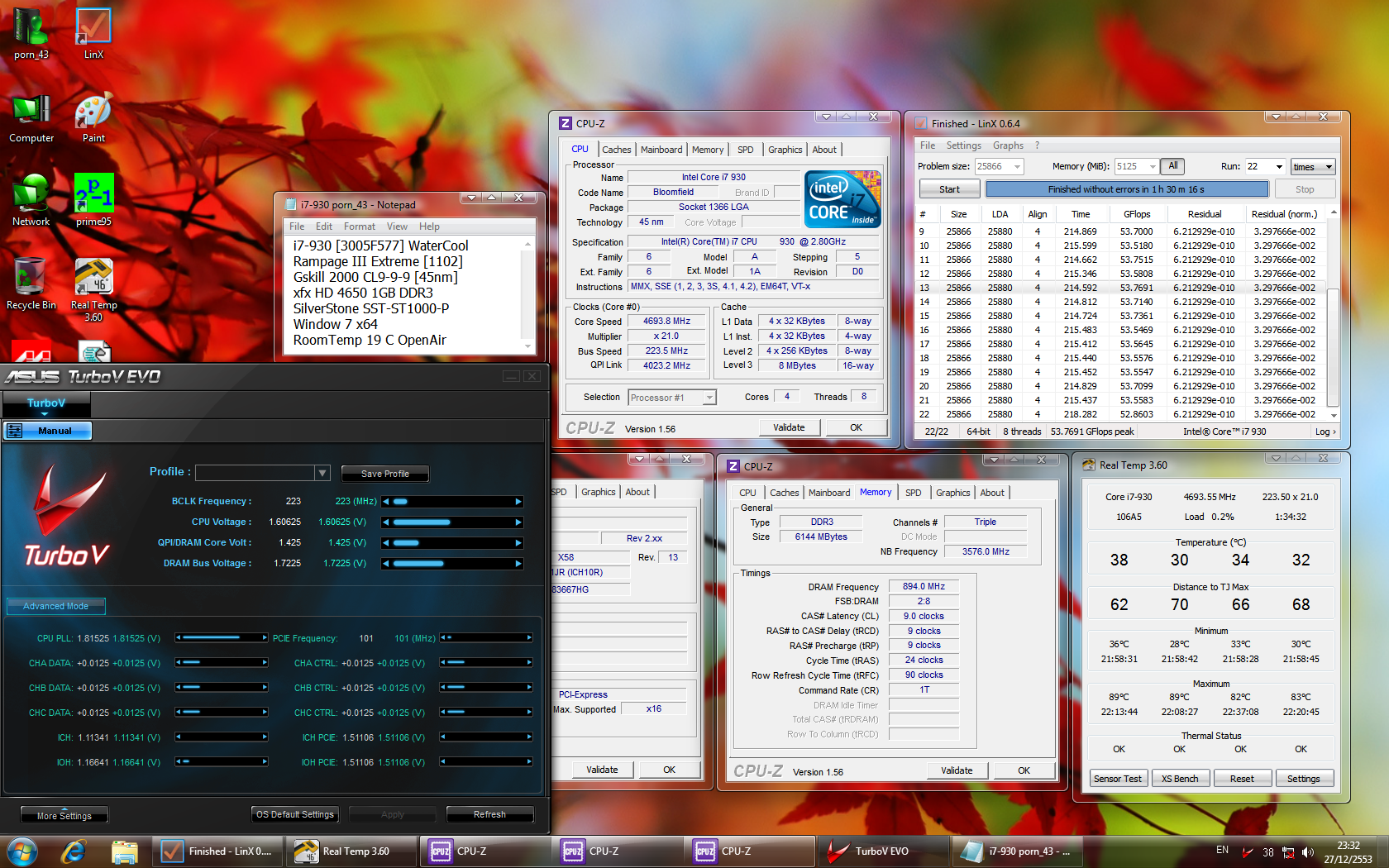Click Save Profile in TurboV
The image size is (1389, 868).
(385, 474)
